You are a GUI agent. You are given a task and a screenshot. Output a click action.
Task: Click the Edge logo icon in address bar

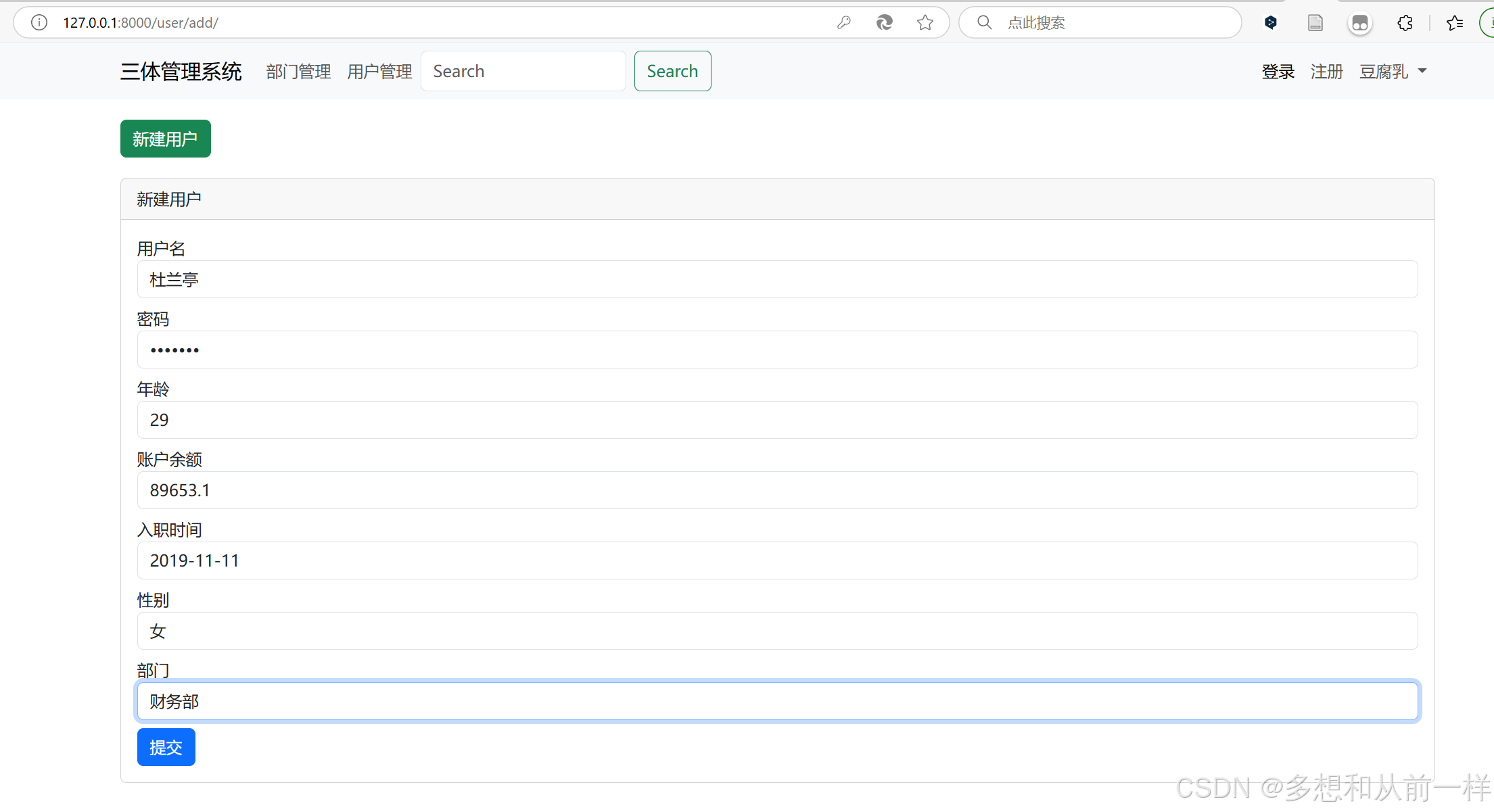[x=884, y=22]
